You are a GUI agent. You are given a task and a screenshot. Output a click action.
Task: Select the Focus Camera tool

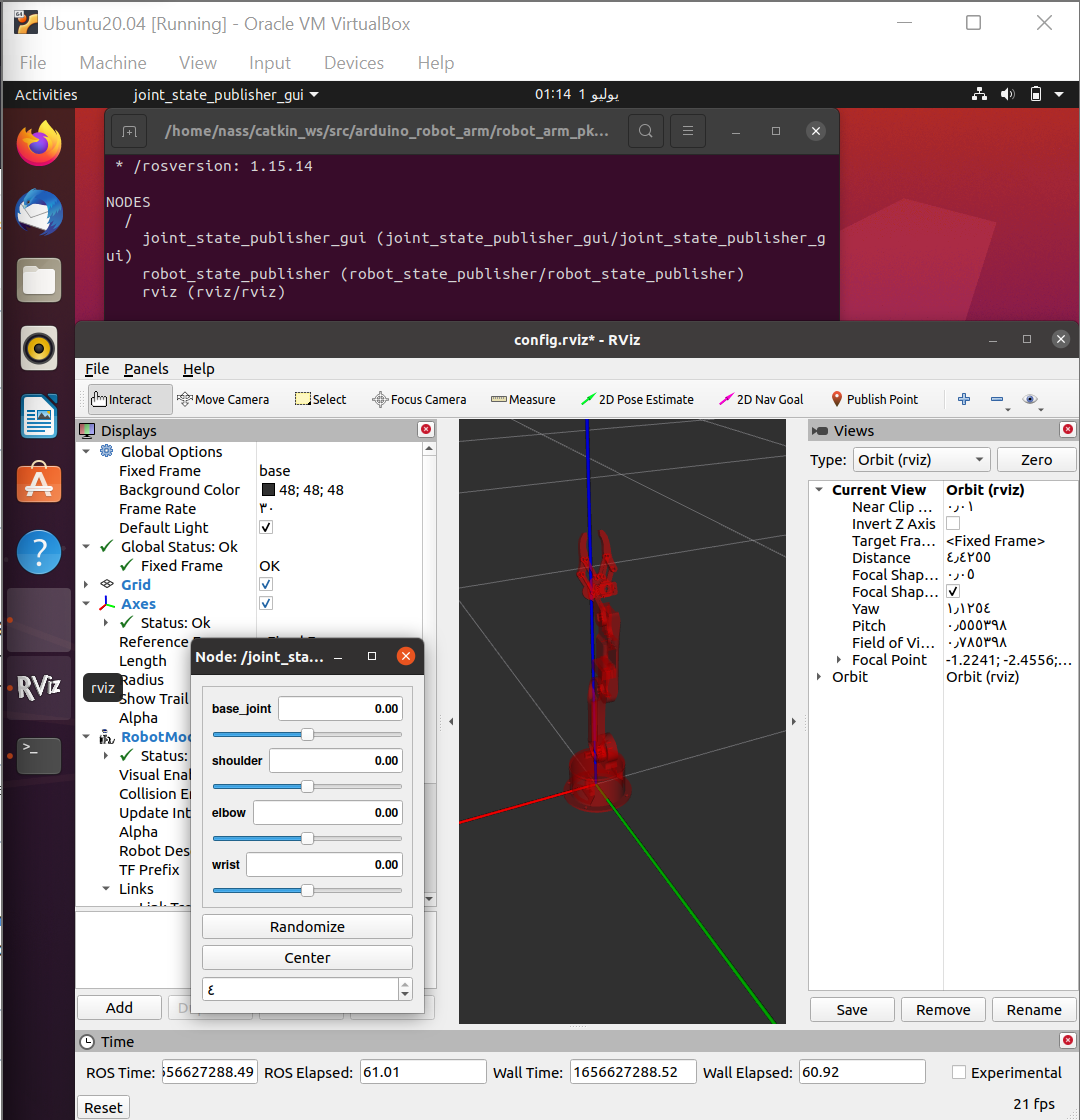[x=419, y=399]
